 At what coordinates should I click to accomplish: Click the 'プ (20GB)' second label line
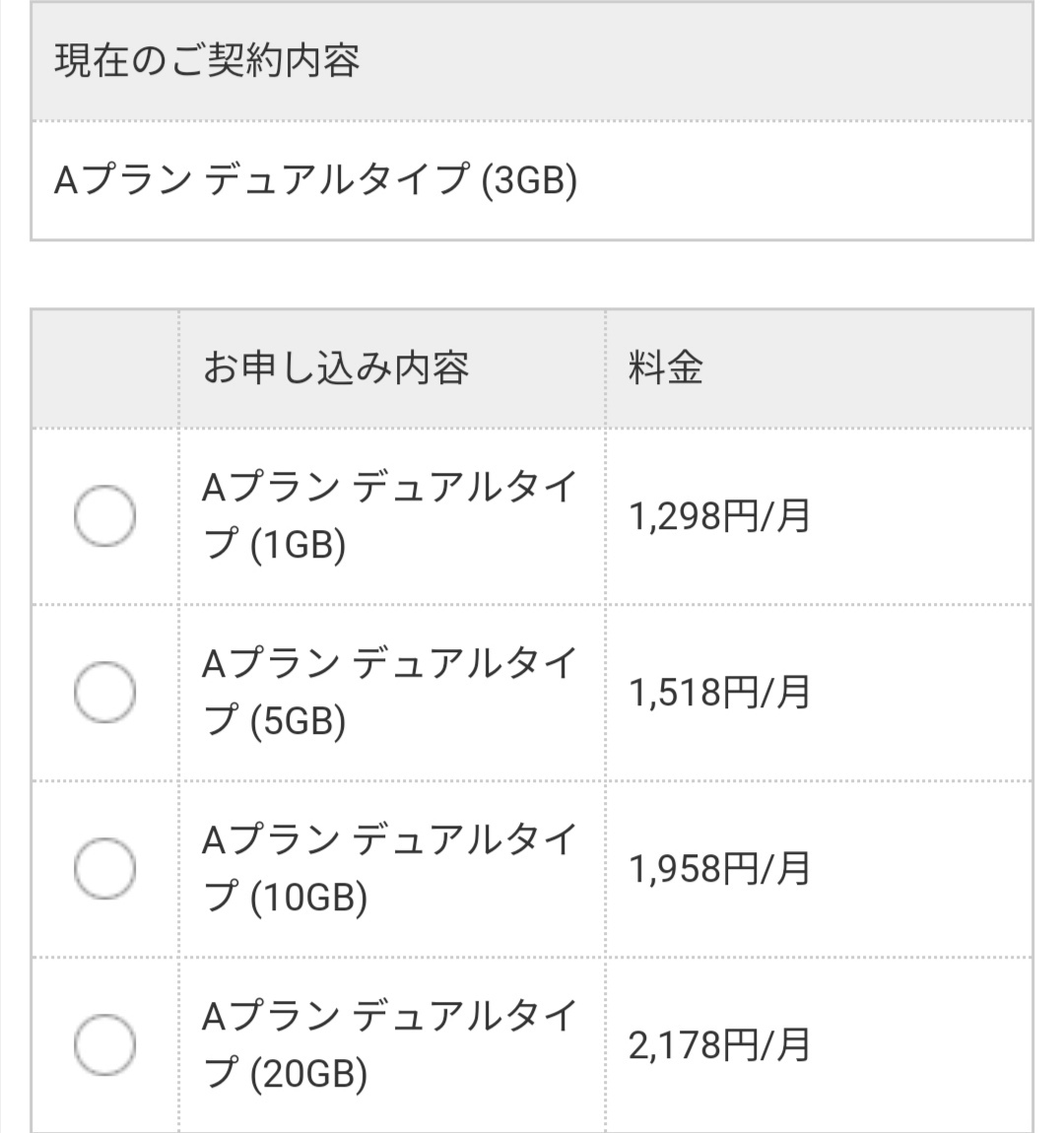click(x=285, y=1073)
